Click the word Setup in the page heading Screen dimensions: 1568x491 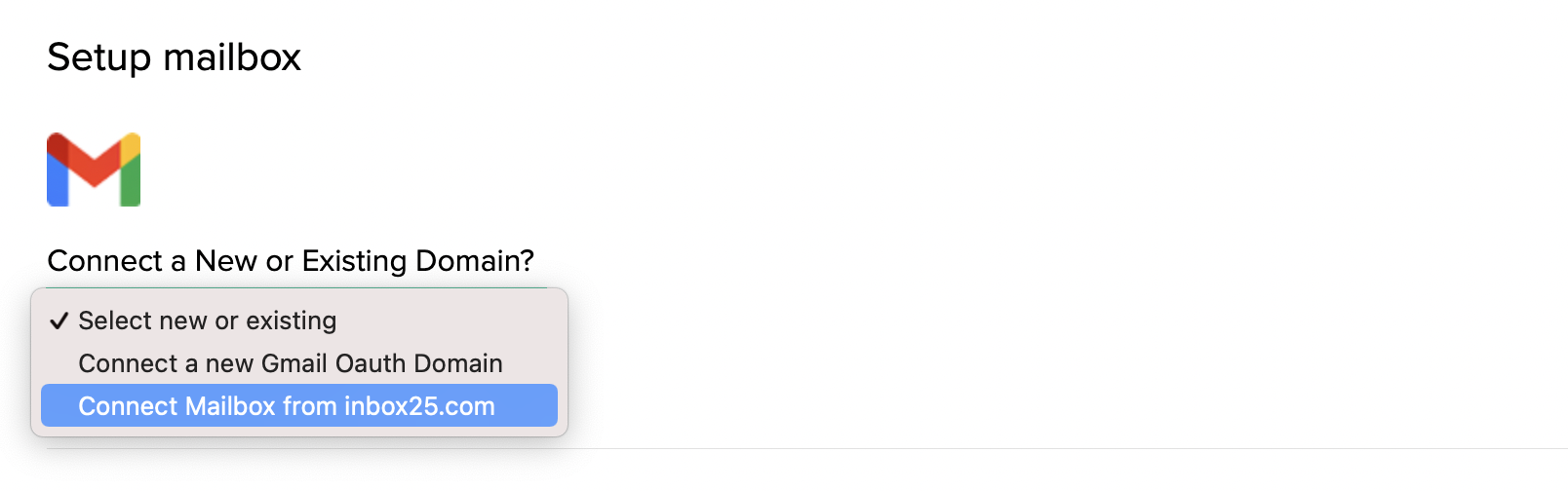coord(99,59)
